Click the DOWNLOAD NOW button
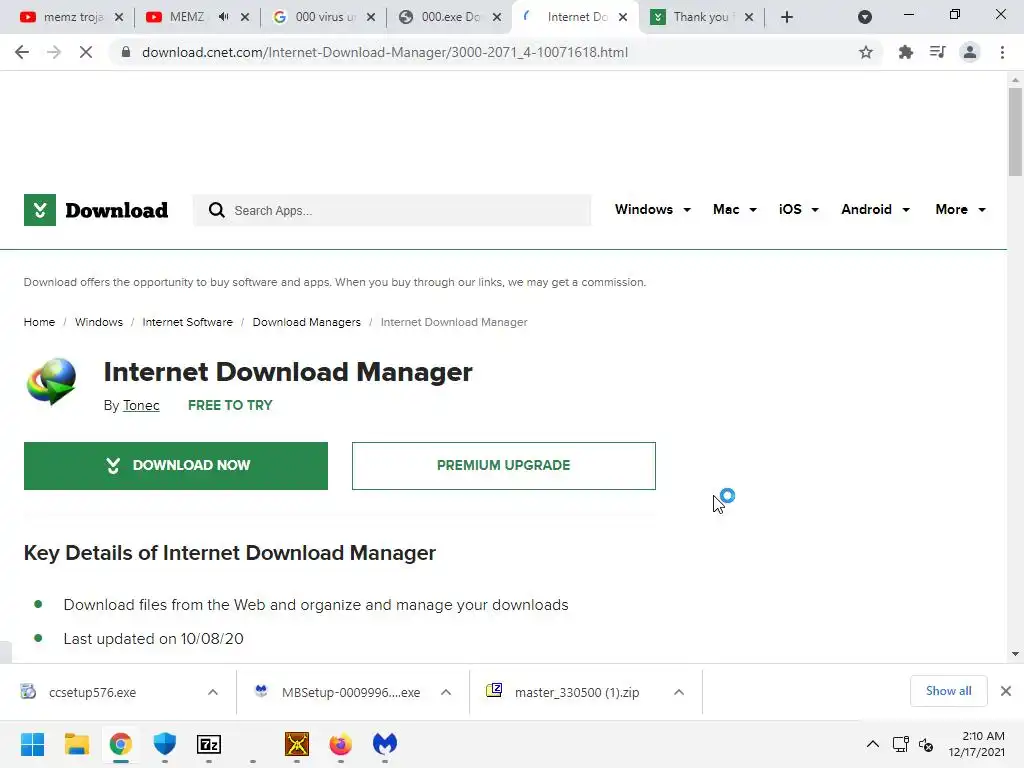This screenshot has width=1024, height=768. 176,466
